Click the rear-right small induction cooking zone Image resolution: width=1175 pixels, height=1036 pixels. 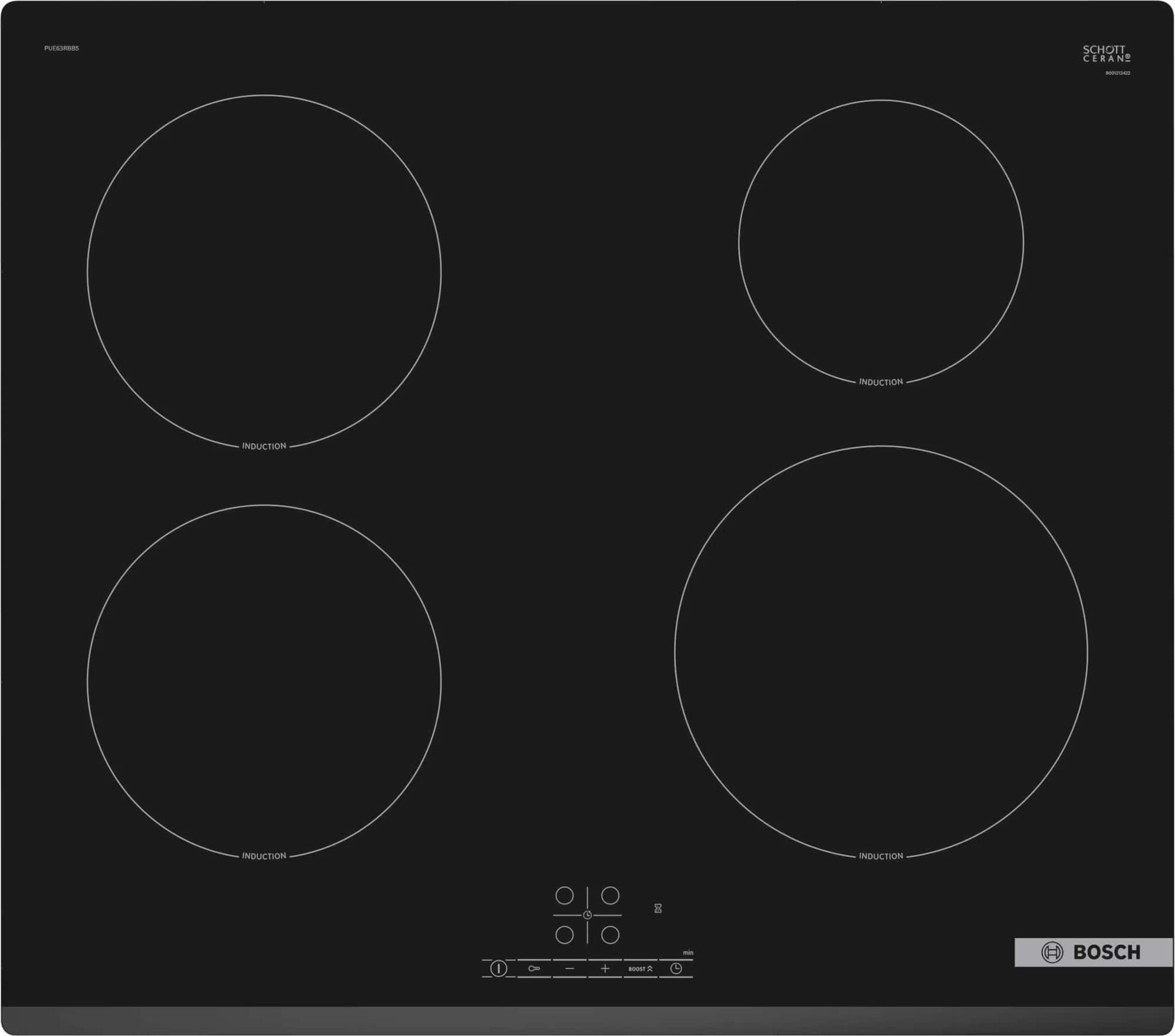pyautogui.click(x=880, y=242)
